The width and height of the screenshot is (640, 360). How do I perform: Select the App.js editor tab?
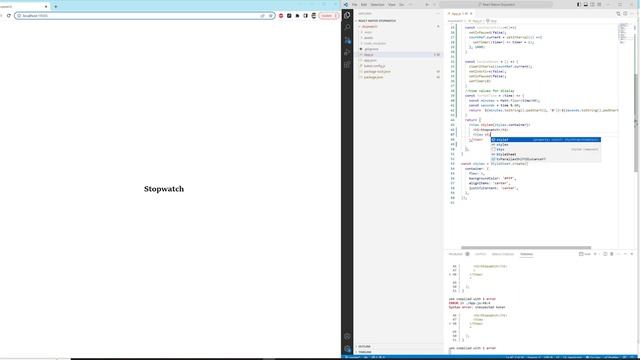458,13
